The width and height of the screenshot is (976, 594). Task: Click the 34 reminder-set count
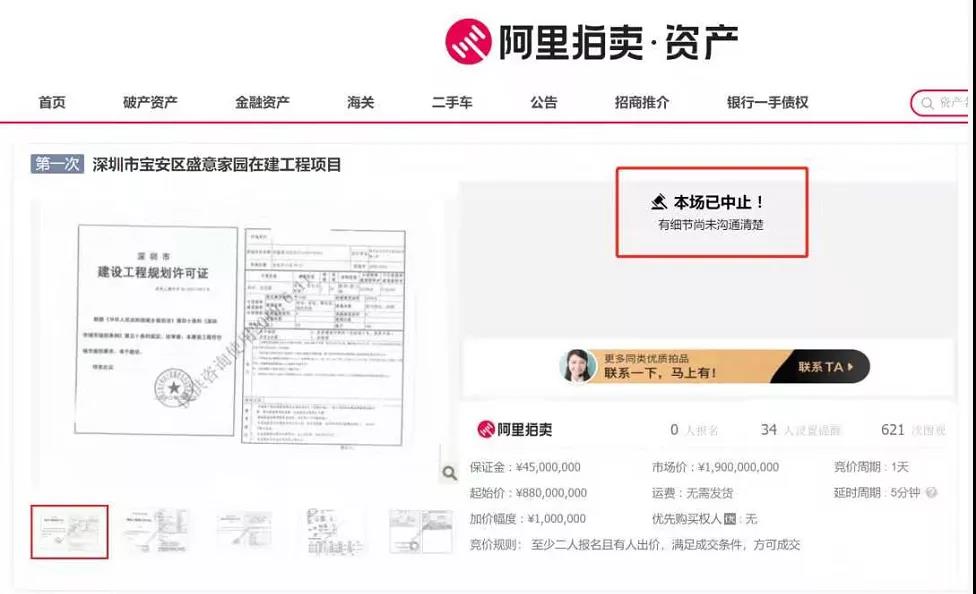point(800,430)
